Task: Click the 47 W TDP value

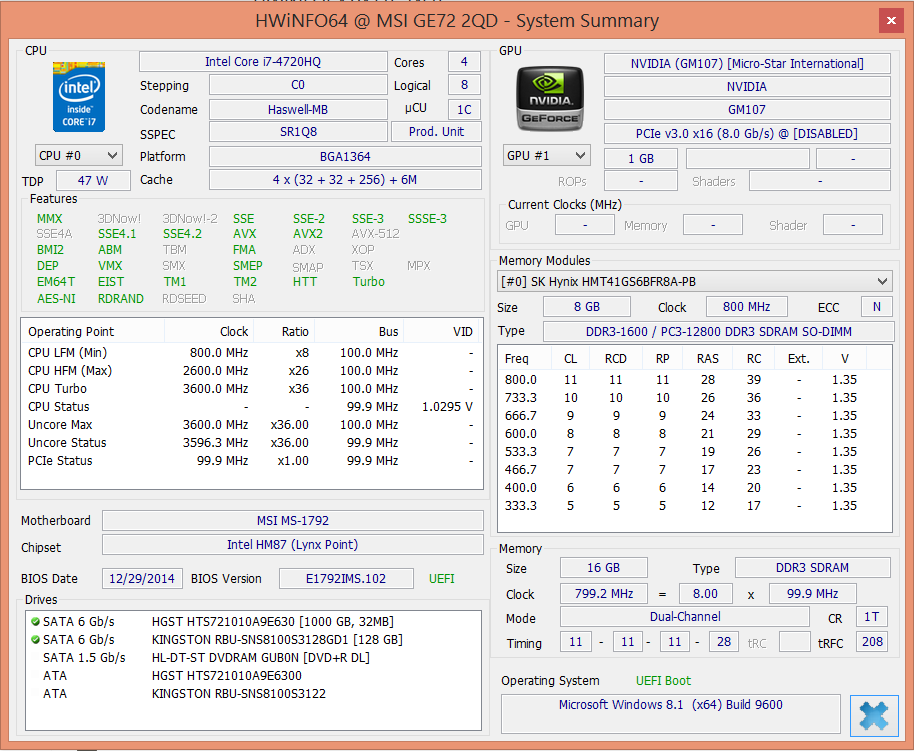Action: pos(93,180)
